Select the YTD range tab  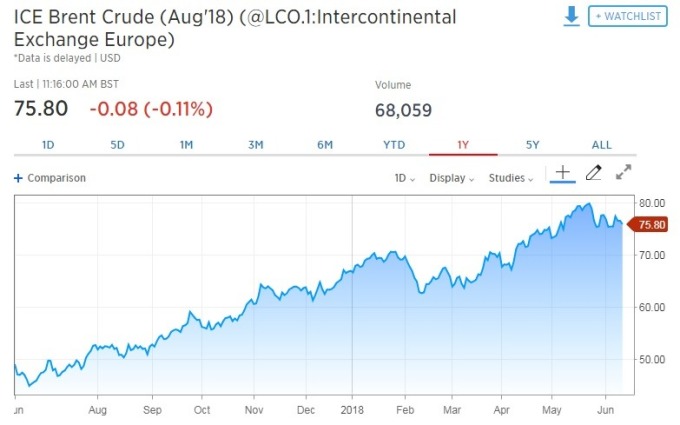tap(394, 145)
